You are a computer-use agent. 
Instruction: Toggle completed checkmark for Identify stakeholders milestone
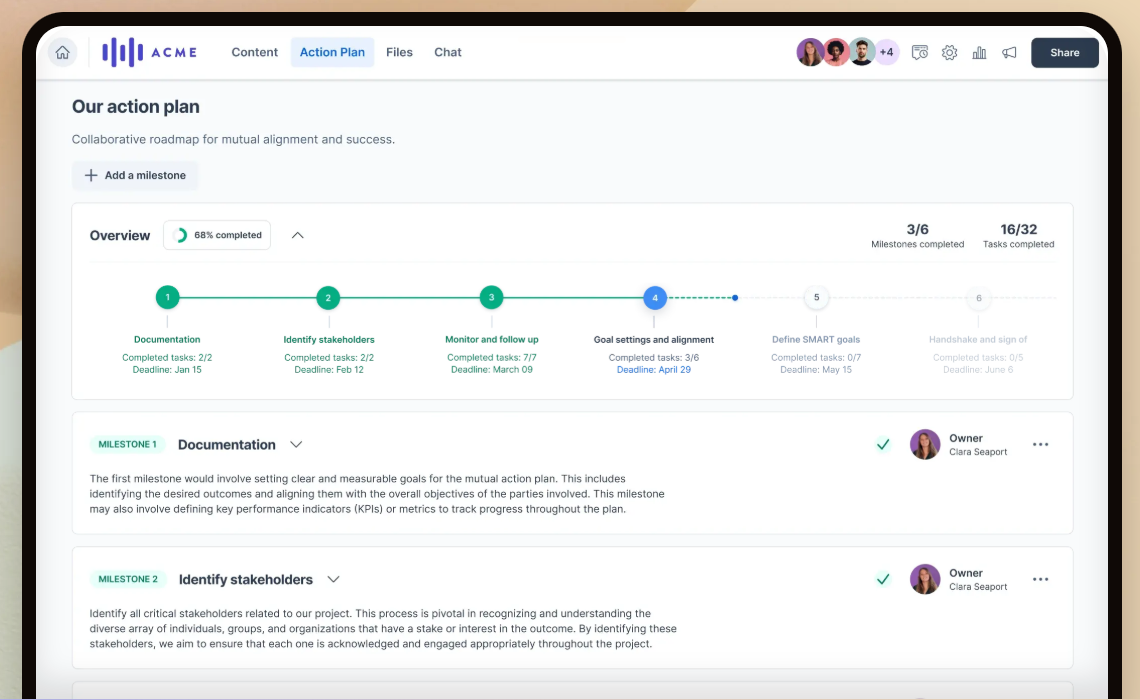(x=883, y=579)
